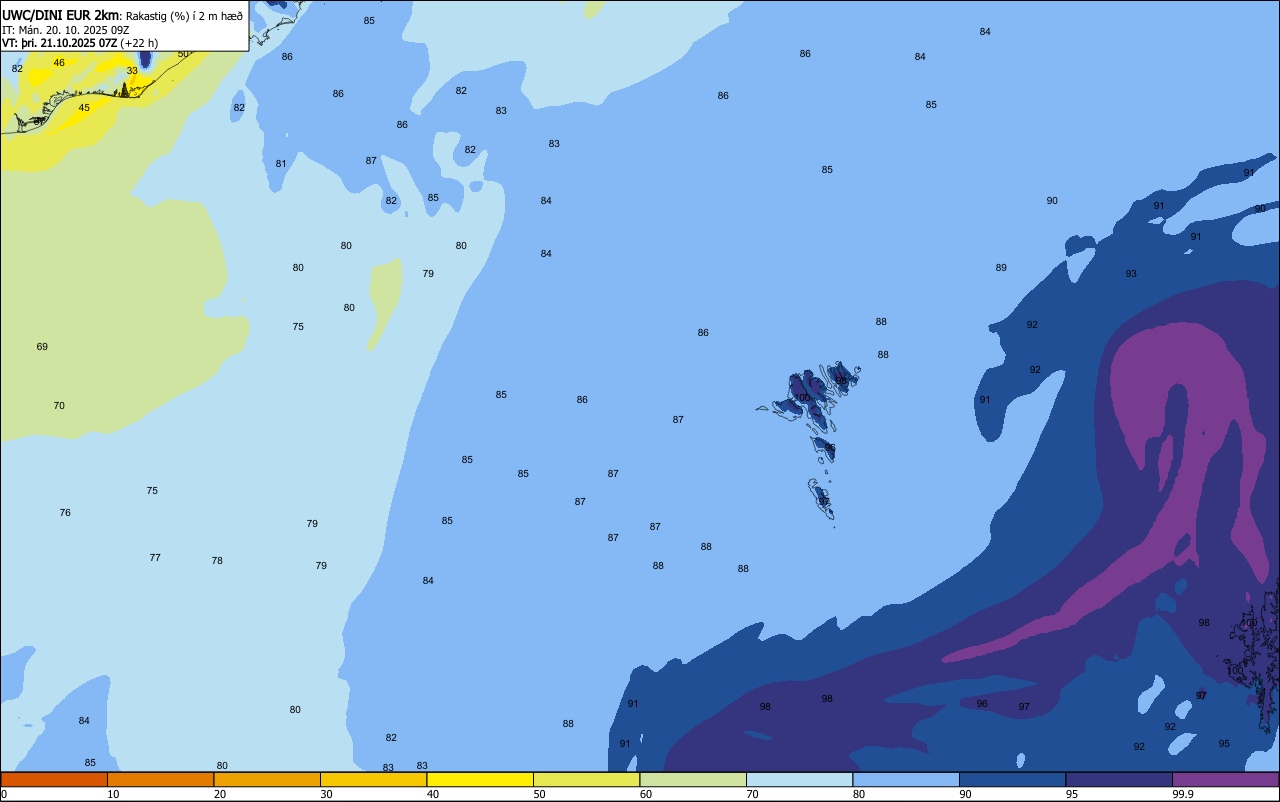Click the 50–60 legend color swatch

tap(586, 780)
